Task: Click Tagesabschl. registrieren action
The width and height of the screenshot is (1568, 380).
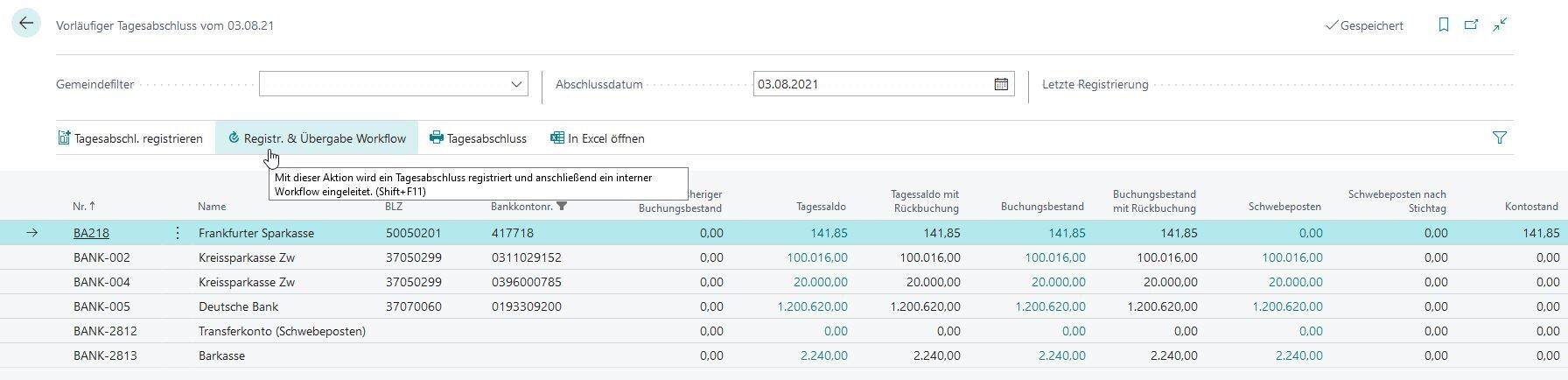Action: point(130,138)
